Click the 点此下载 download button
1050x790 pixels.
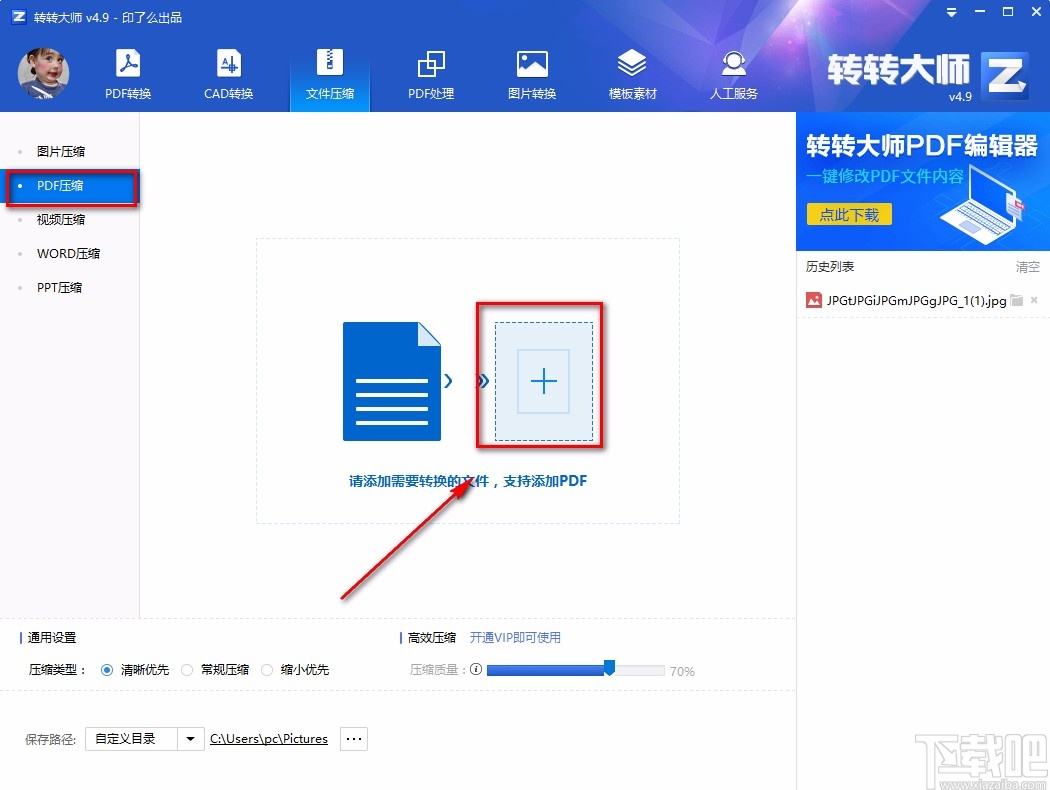848,214
